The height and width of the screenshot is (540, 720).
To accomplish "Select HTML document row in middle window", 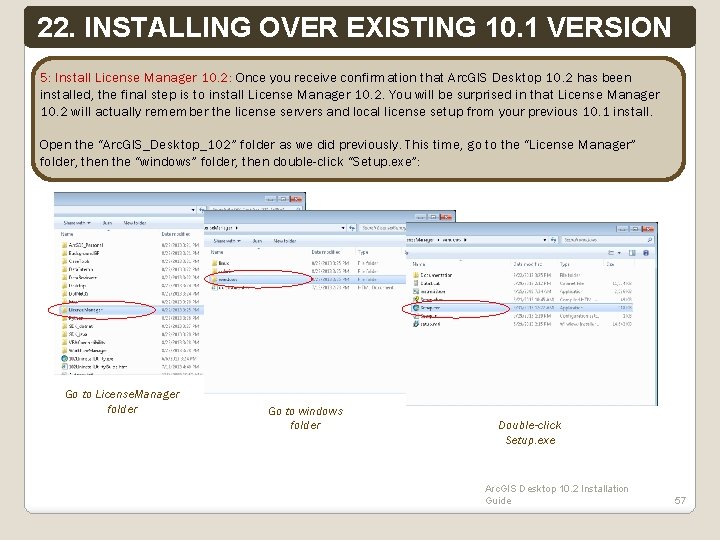I will [308, 287].
